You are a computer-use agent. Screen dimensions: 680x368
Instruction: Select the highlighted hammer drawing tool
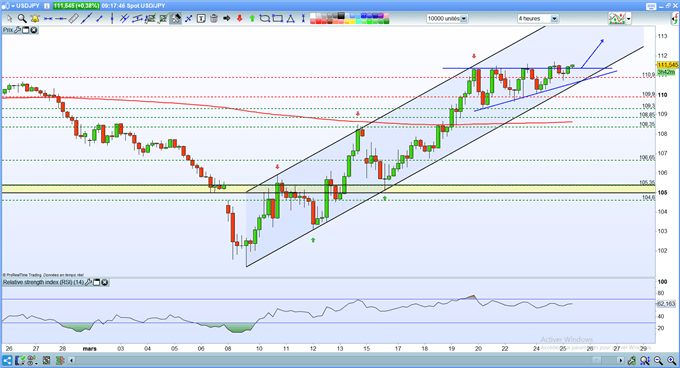click(175, 19)
